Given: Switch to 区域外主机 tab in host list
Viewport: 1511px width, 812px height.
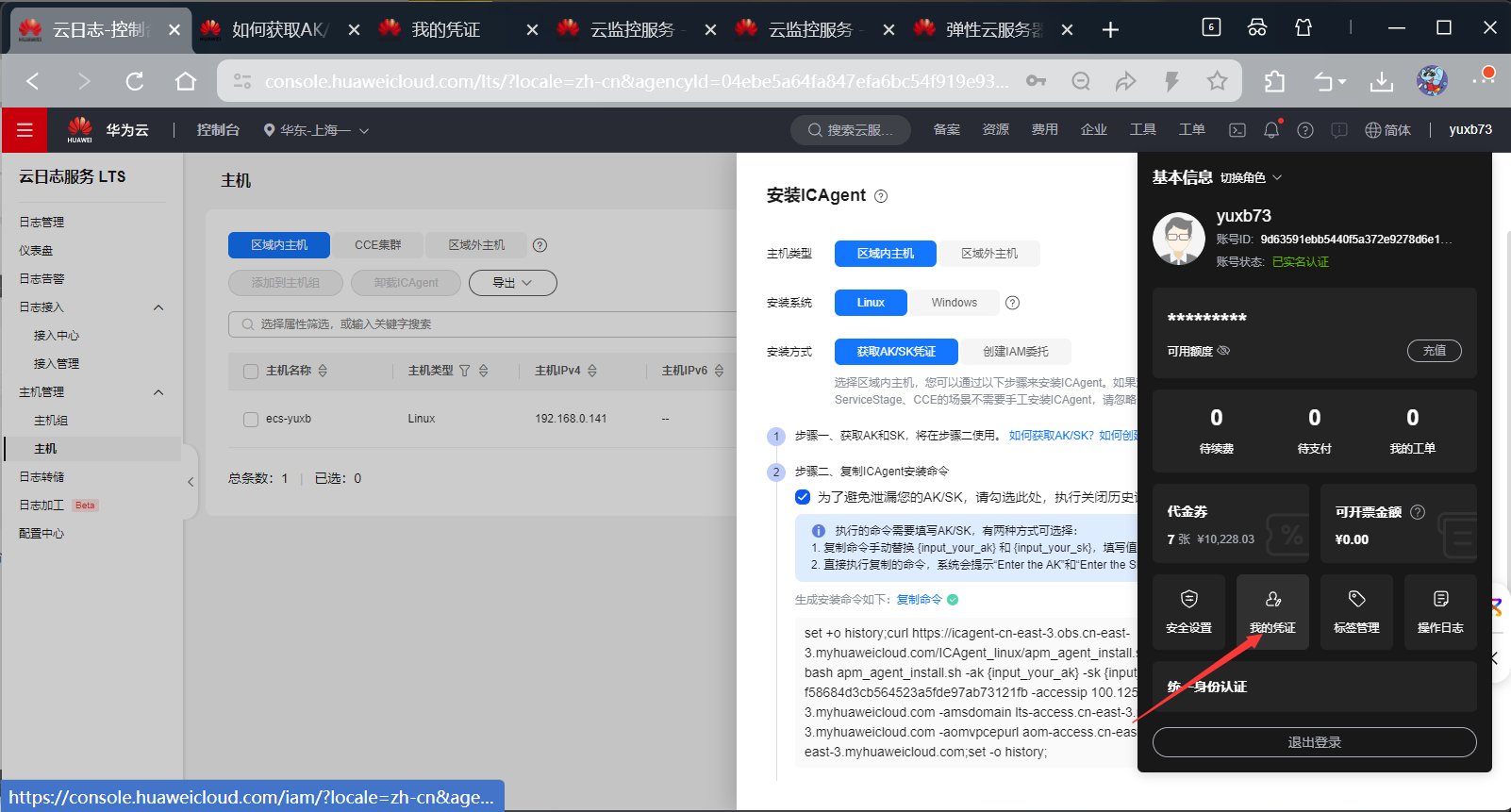Looking at the screenshot, I should click(476, 245).
